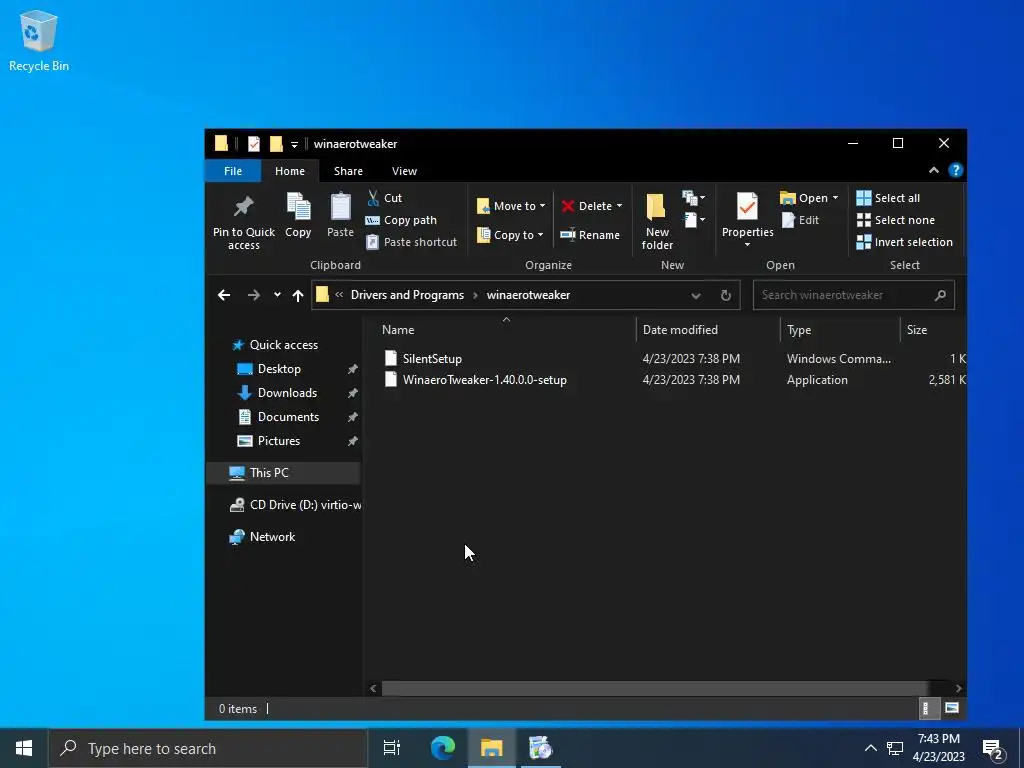Refresh the winaerotweaker folder view
The width and height of the screenshot is (1024, 768).
(726, 295)
